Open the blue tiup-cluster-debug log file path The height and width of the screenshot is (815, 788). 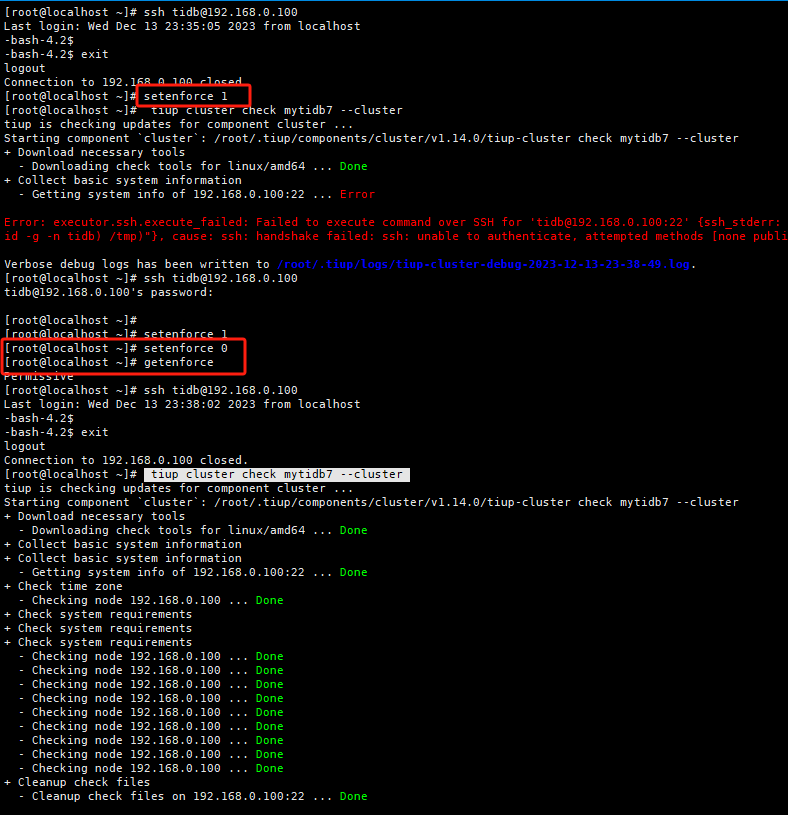click(x=484, y=264)
